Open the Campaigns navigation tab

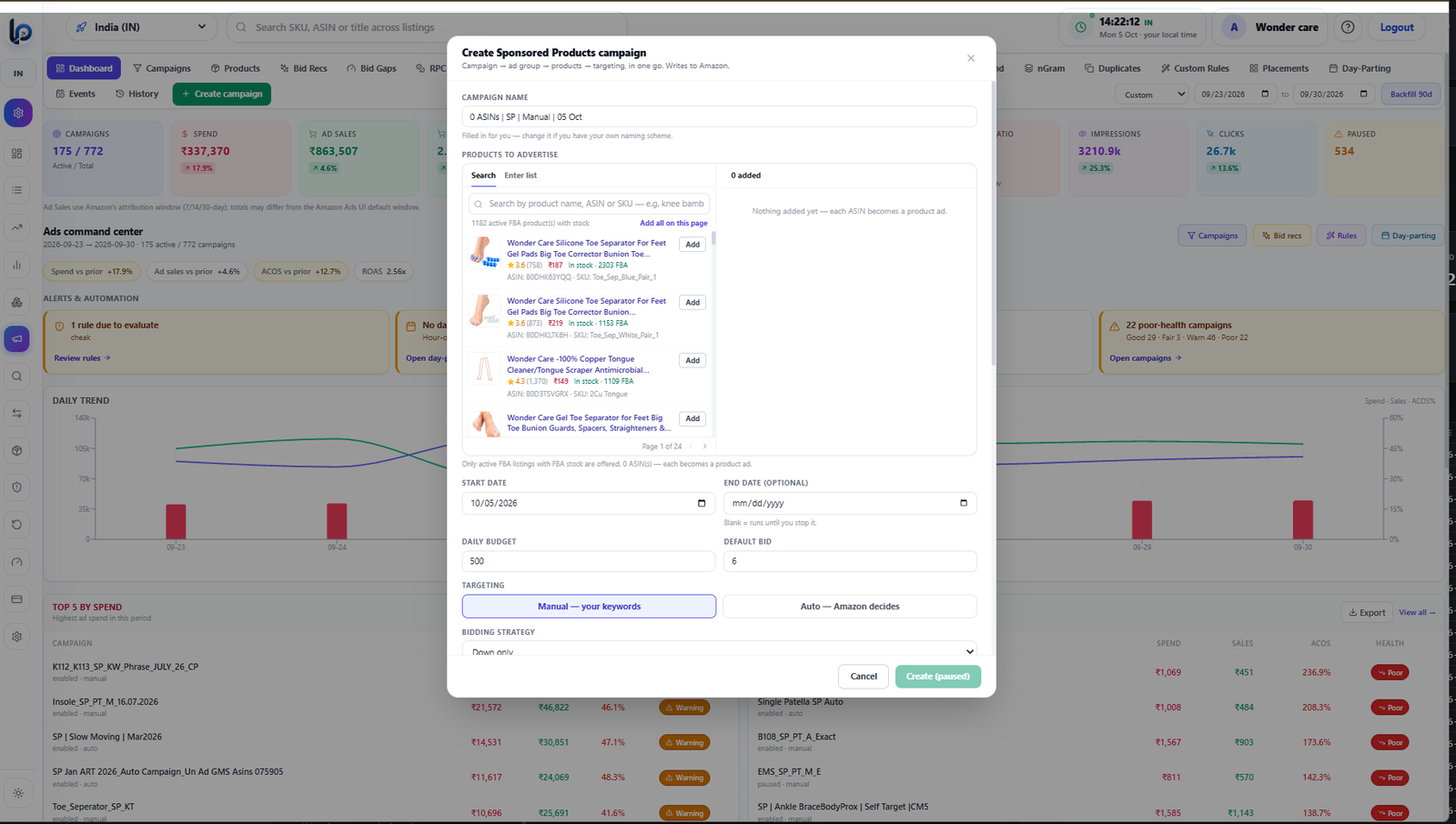[x=162, y=68]
